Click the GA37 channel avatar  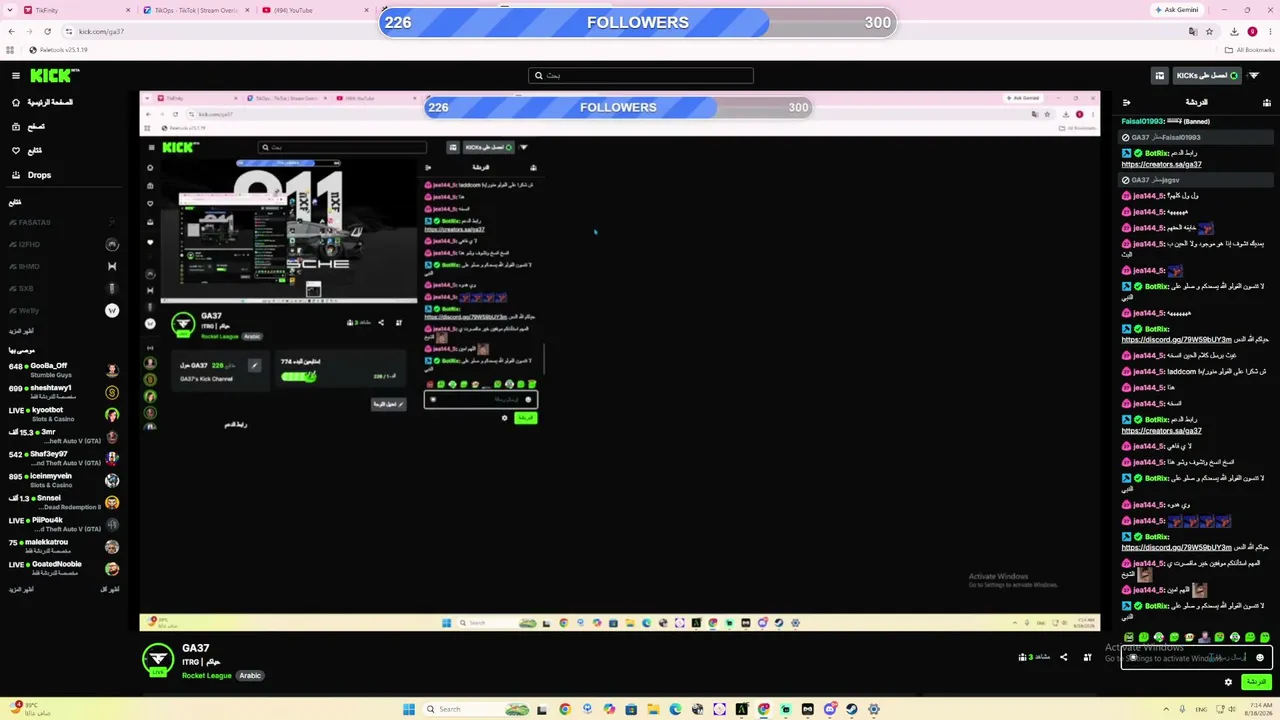pyautogui.click(x=158, y=659)
